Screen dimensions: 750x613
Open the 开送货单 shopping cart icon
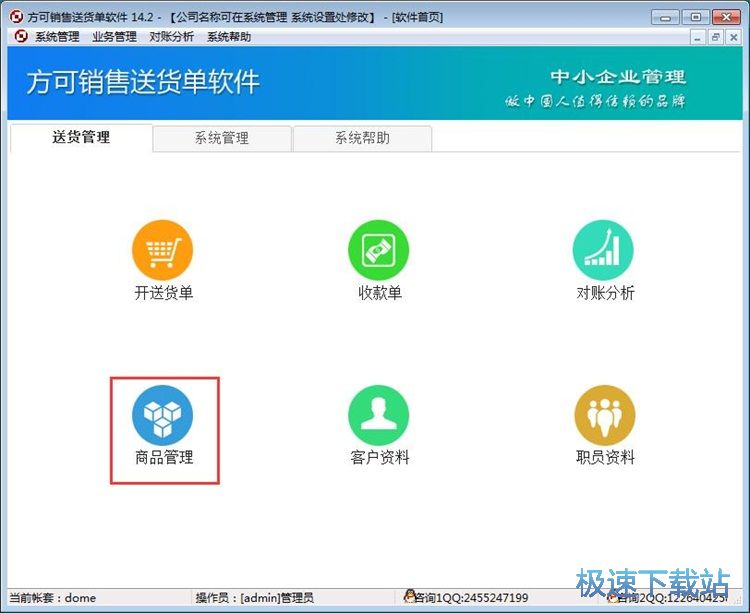(163, 250)
